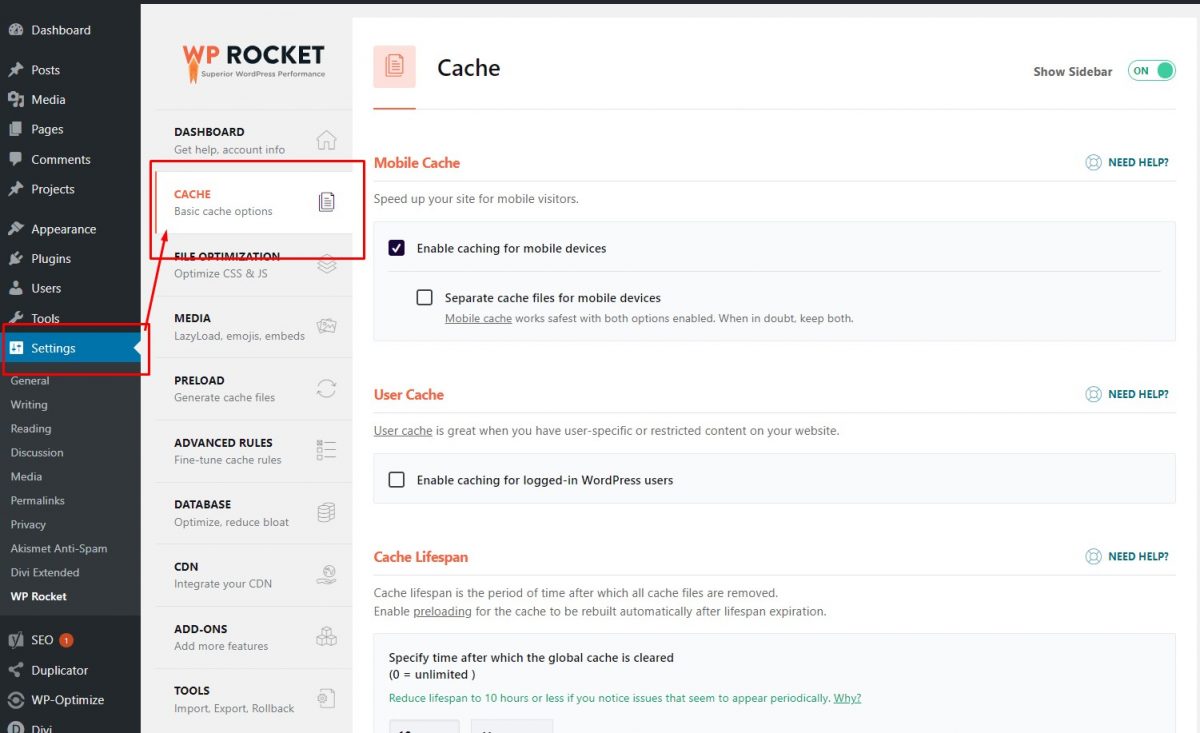Viewport: 1200px width, 733px height.
Task: Click the Media images icon in WP Rocket menu
Action: pyautogui.click(x=326, y=326)
